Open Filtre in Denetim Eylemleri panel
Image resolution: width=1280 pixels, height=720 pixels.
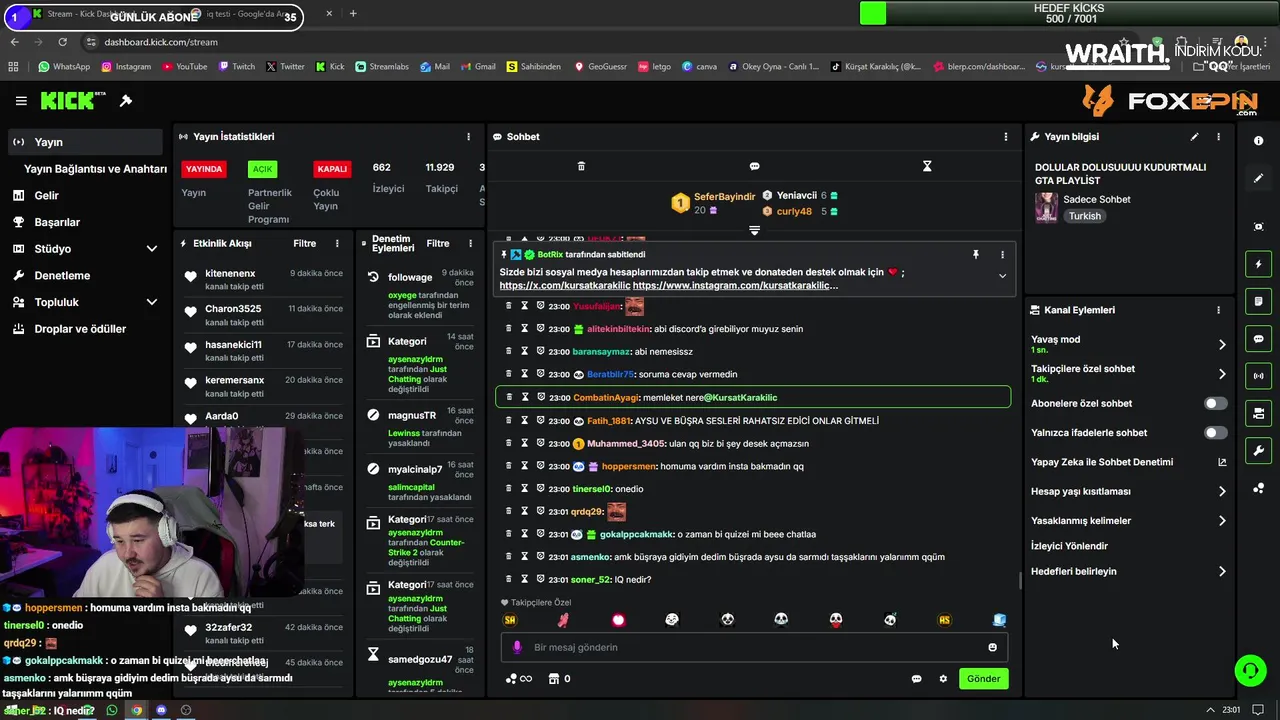pyautogui.click(x=438, y=244)
